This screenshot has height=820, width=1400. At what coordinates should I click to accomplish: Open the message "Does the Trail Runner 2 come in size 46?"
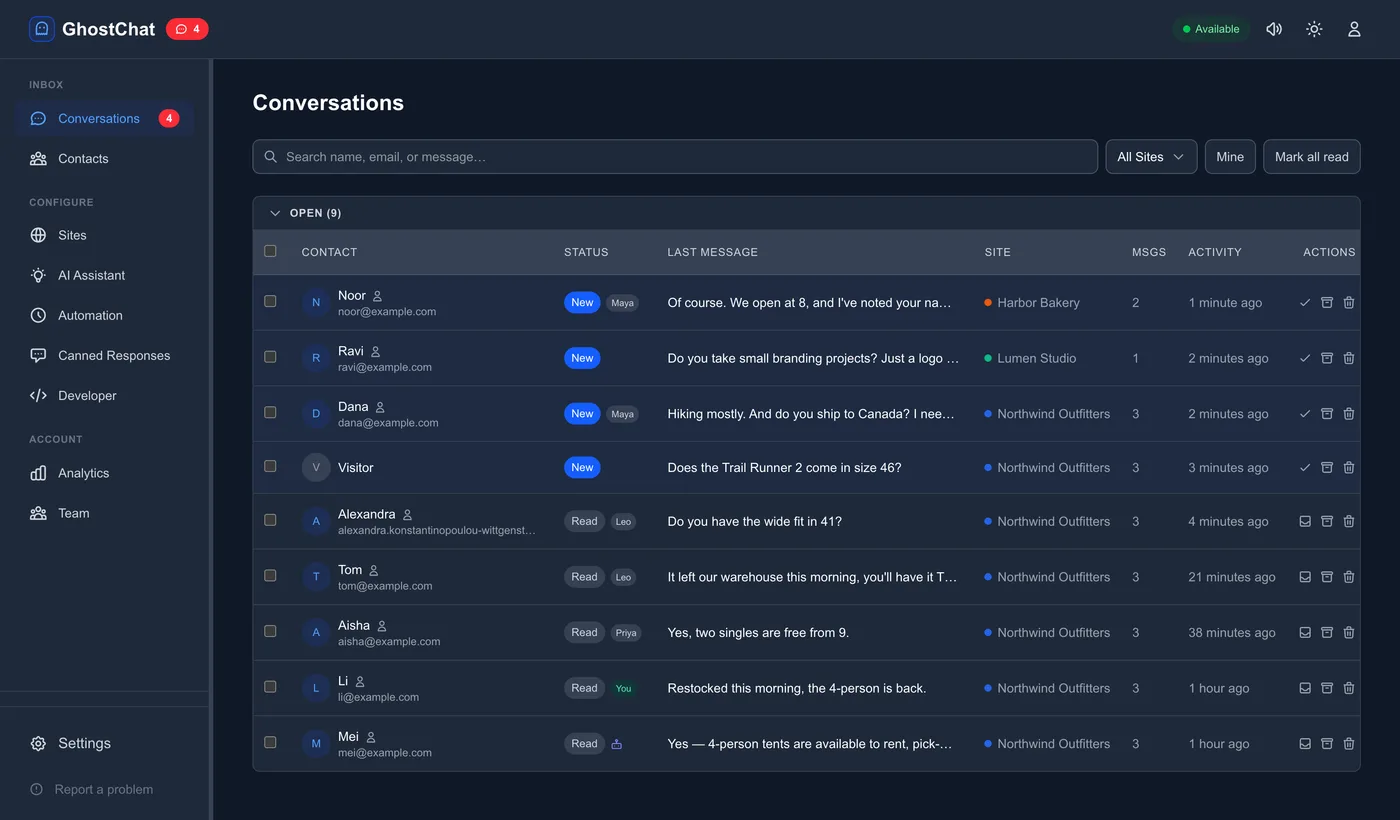[784, 468]
